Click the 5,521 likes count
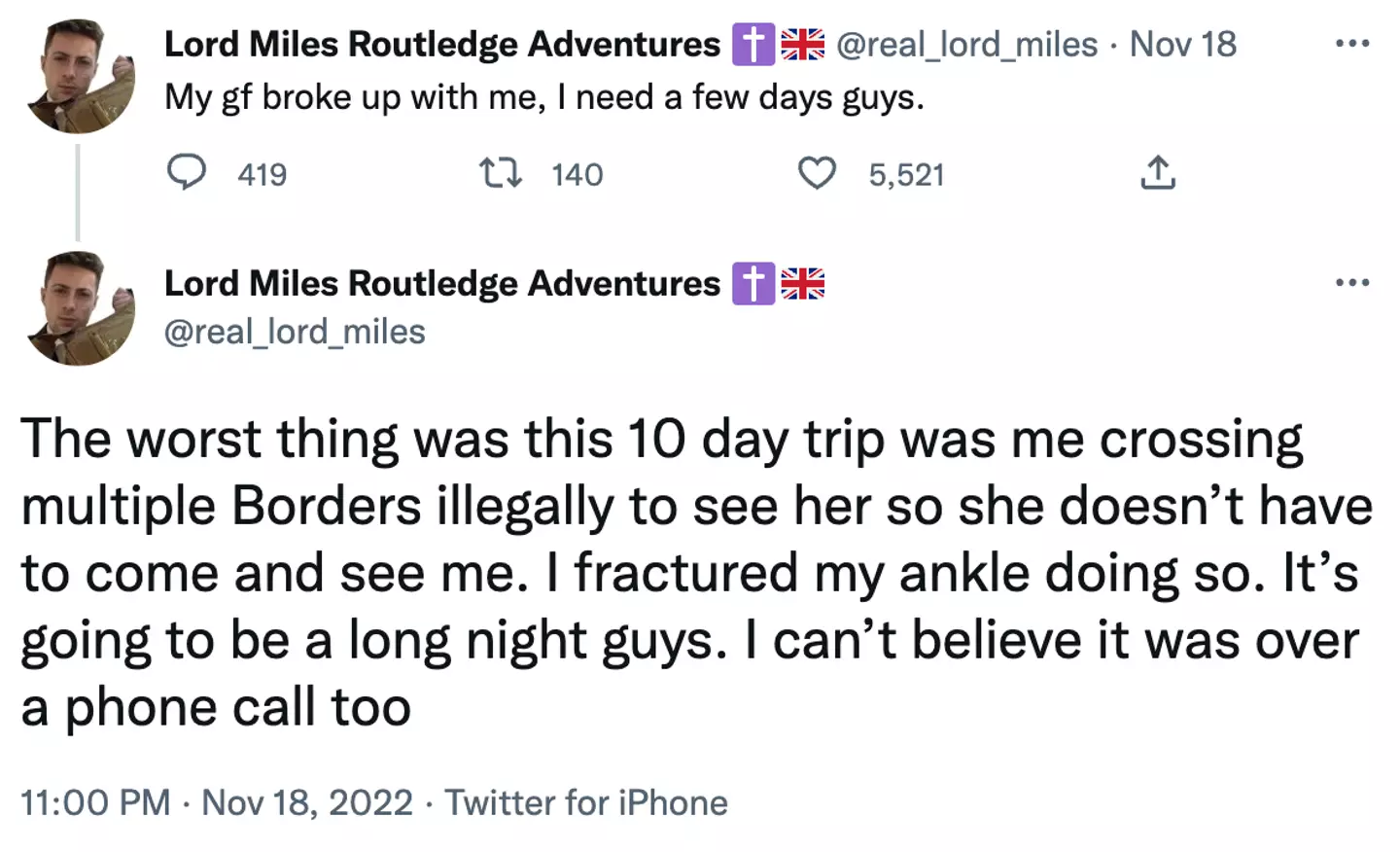Viewport: 1400px width, 852px height. 906,175
